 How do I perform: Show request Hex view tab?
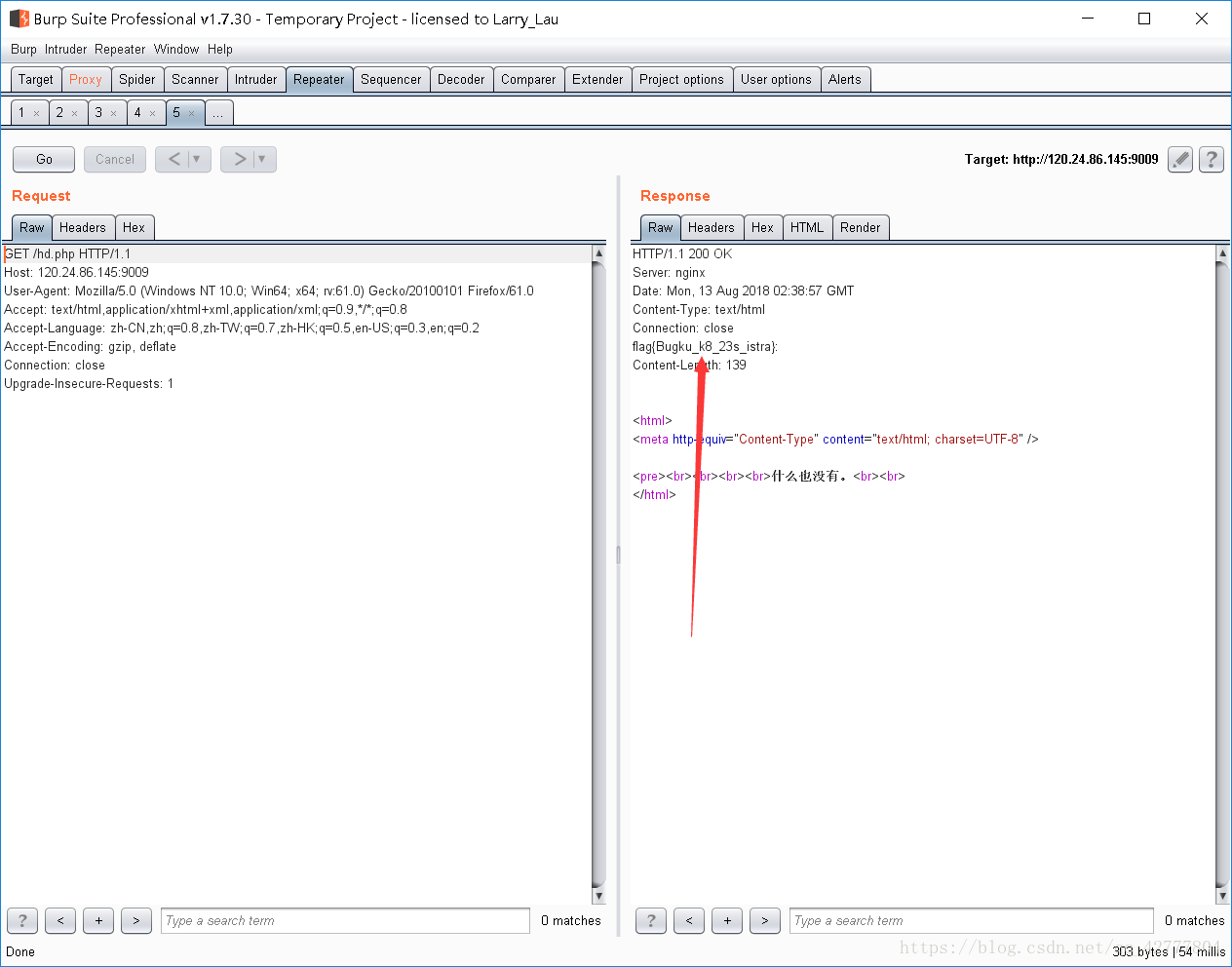(x=134, y=227)
